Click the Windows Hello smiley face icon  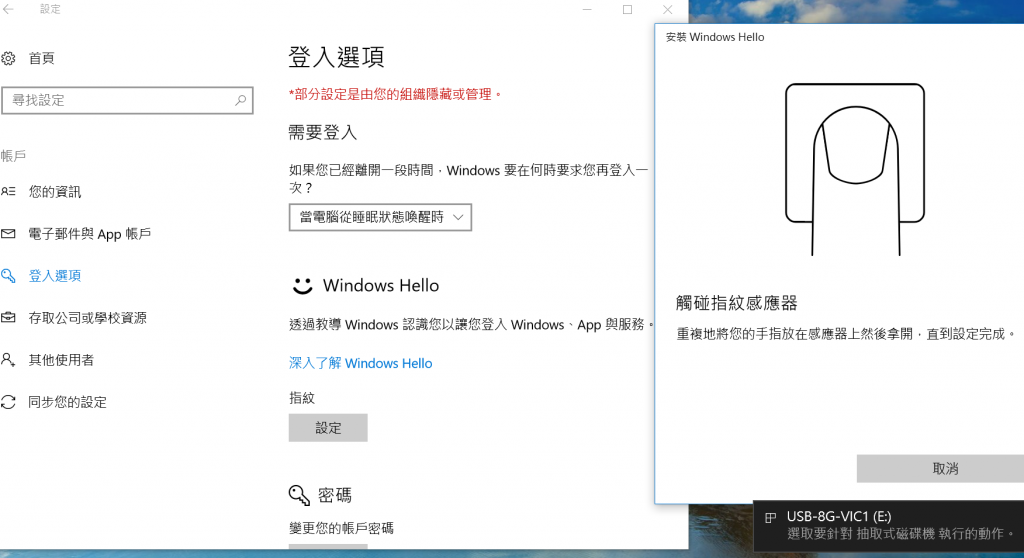pyautogui.click(x=302, y=286)
